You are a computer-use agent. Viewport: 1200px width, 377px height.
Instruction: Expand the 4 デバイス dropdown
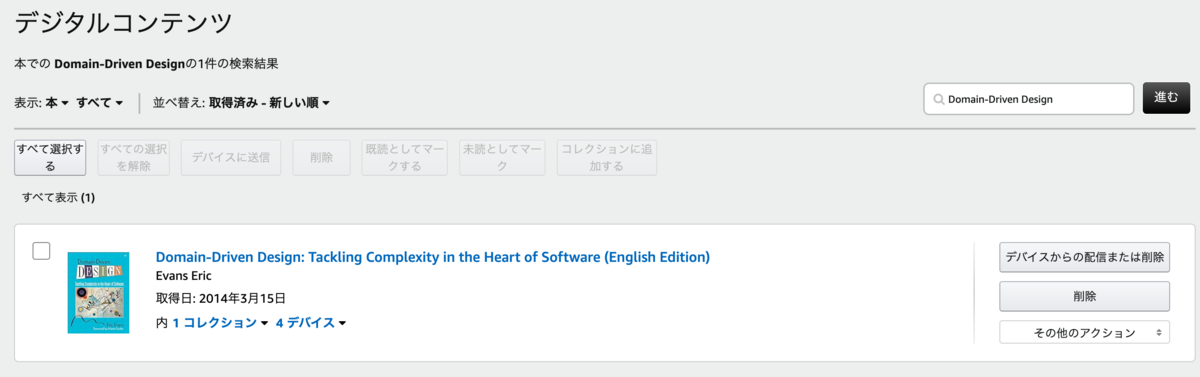pyautogui.click(x=311, y=323)
